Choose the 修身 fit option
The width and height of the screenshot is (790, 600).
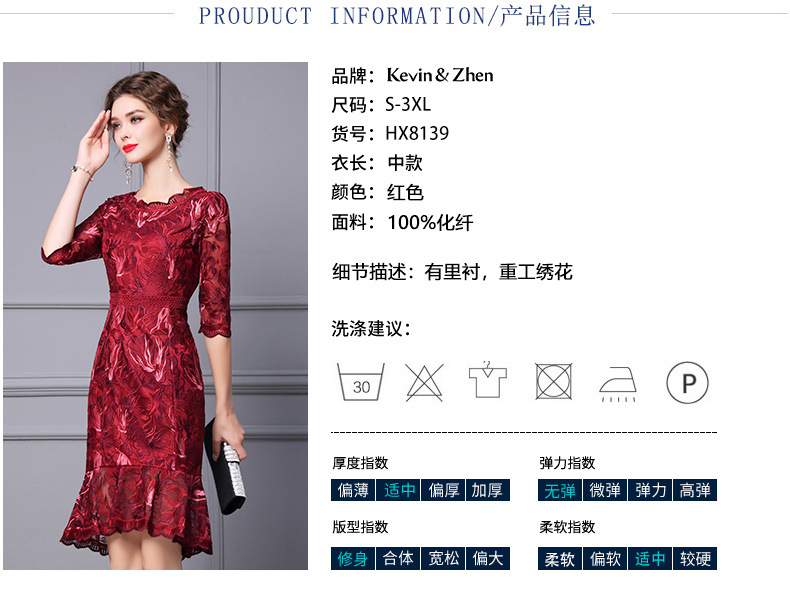[353, 558]
